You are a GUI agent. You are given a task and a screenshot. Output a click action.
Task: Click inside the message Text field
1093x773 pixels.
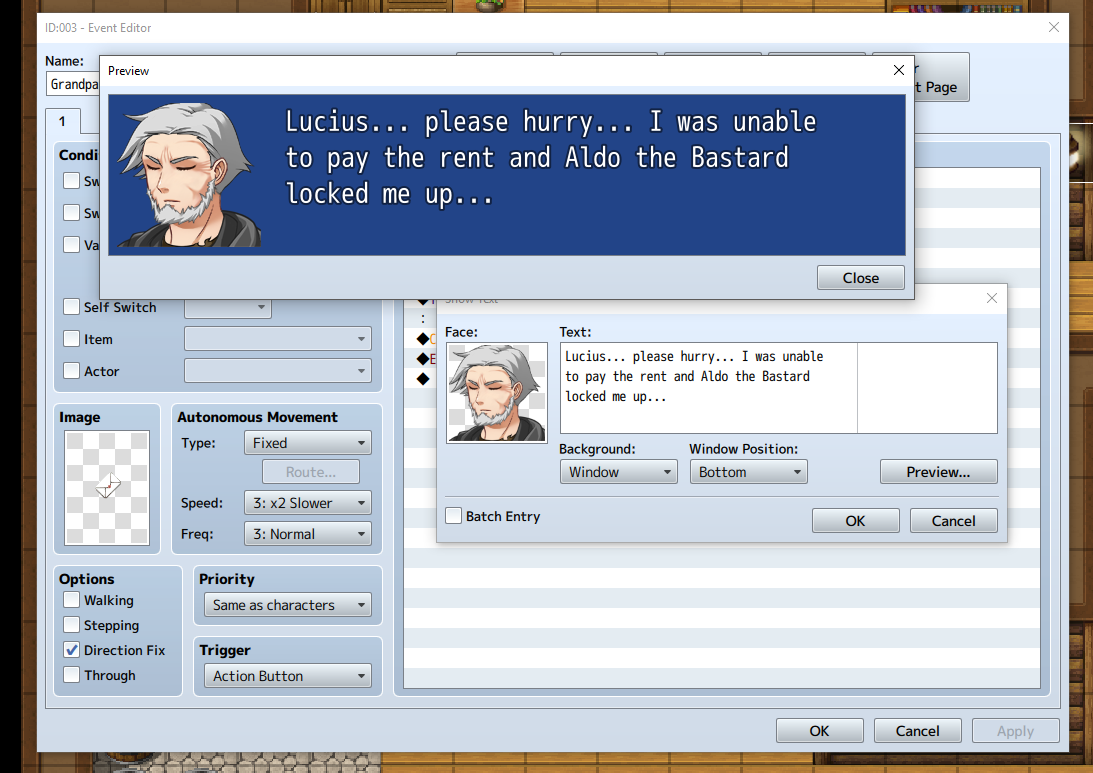(710, 387)
